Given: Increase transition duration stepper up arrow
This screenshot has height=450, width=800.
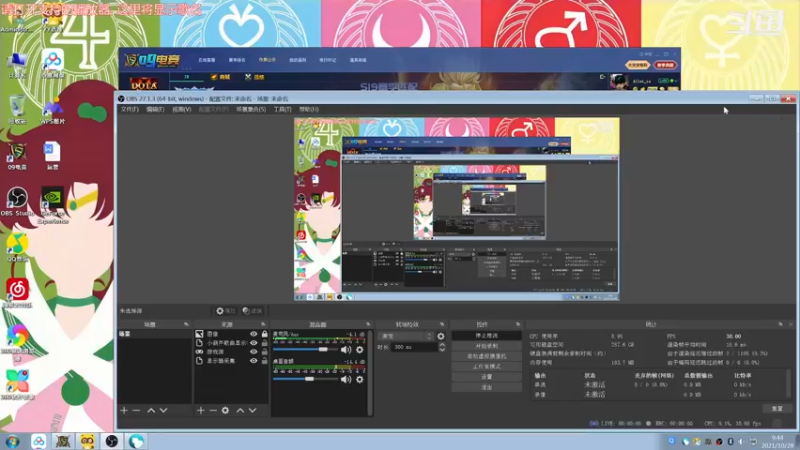Looking at the screenshot, I should point(442,345).
